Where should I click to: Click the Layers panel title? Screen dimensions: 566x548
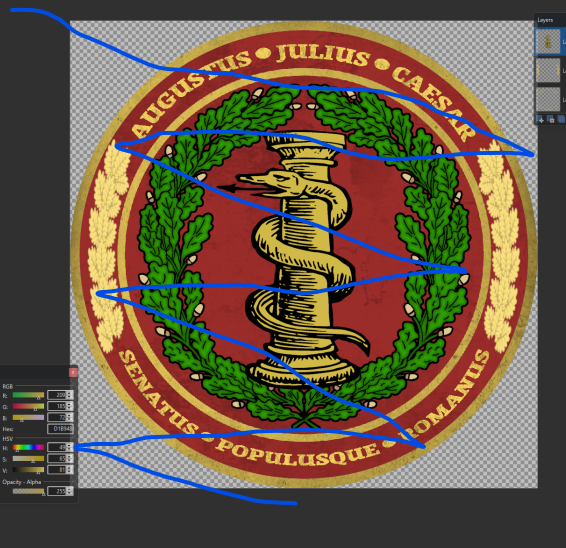(x=545, y=20)
